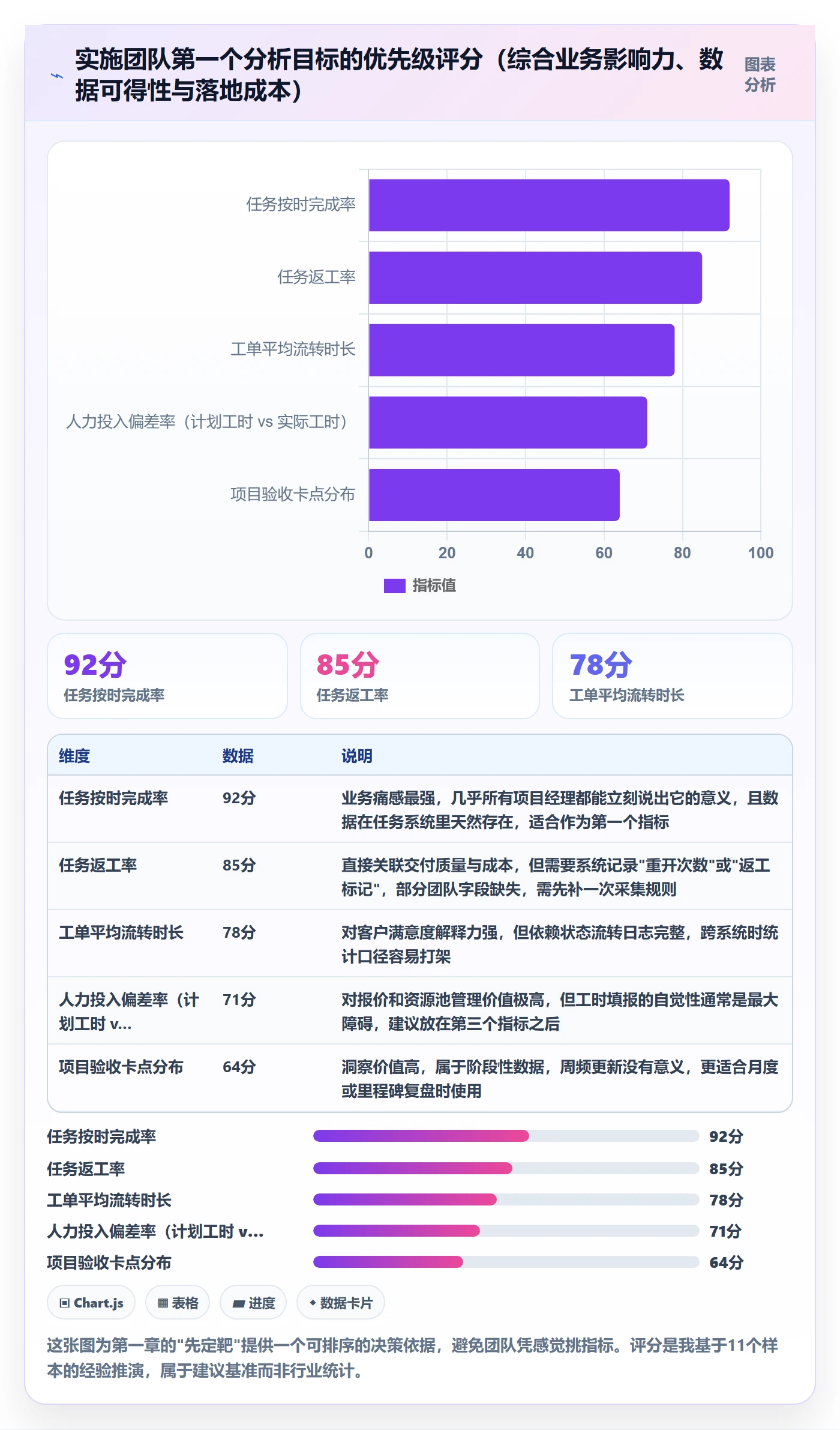The height and width of the screenshot is (1430, 840).
Task: Click the 进度 tag bar icon
Action: coord(239,1303)
